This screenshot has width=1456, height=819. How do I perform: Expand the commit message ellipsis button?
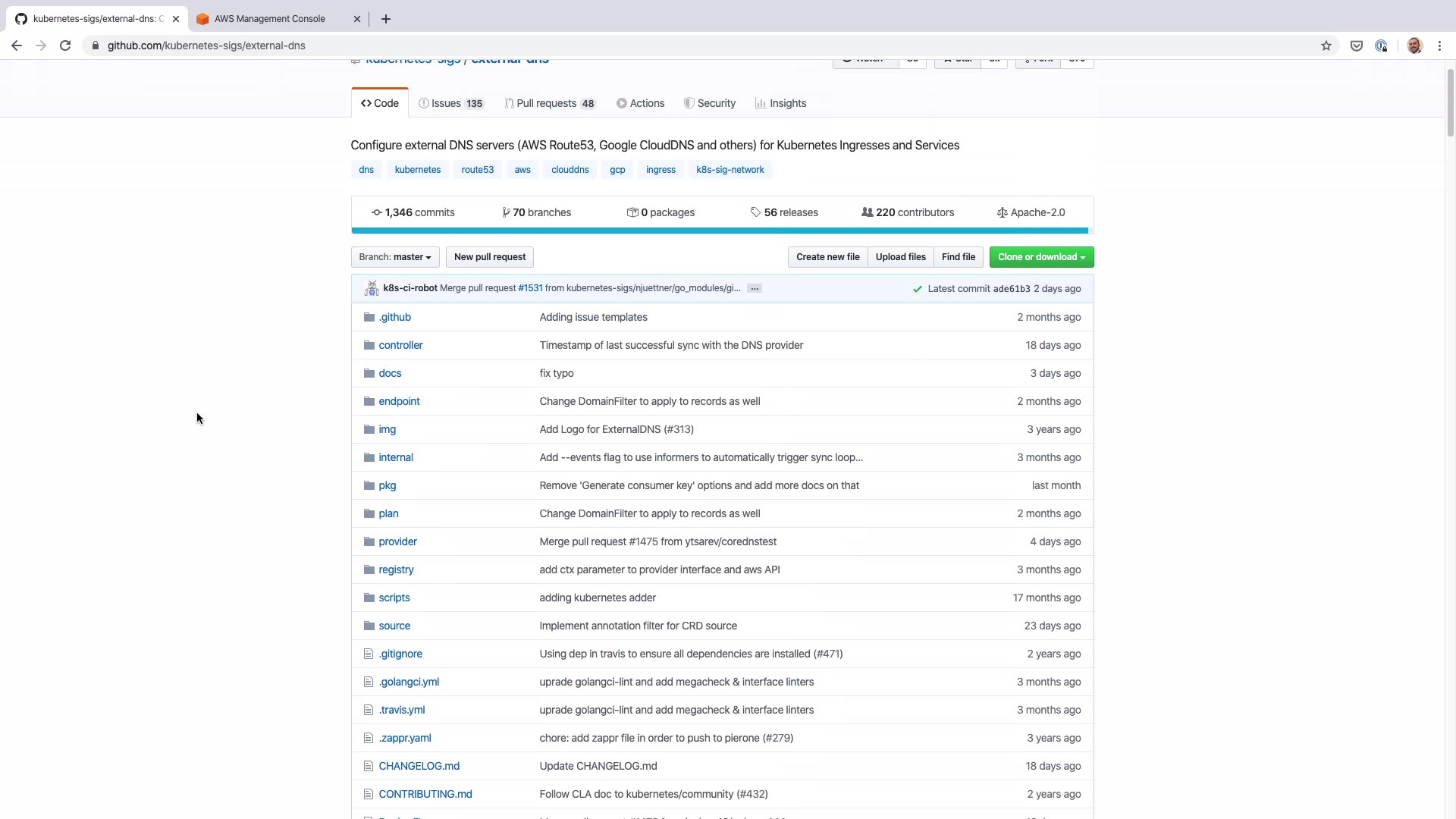coord(754,288)
